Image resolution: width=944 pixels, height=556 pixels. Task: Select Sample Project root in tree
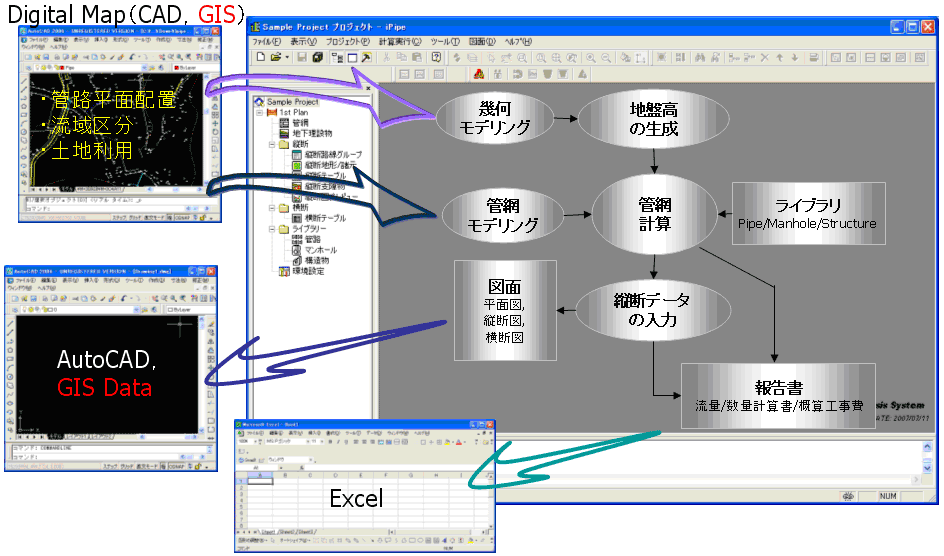[x=293, y=102]
